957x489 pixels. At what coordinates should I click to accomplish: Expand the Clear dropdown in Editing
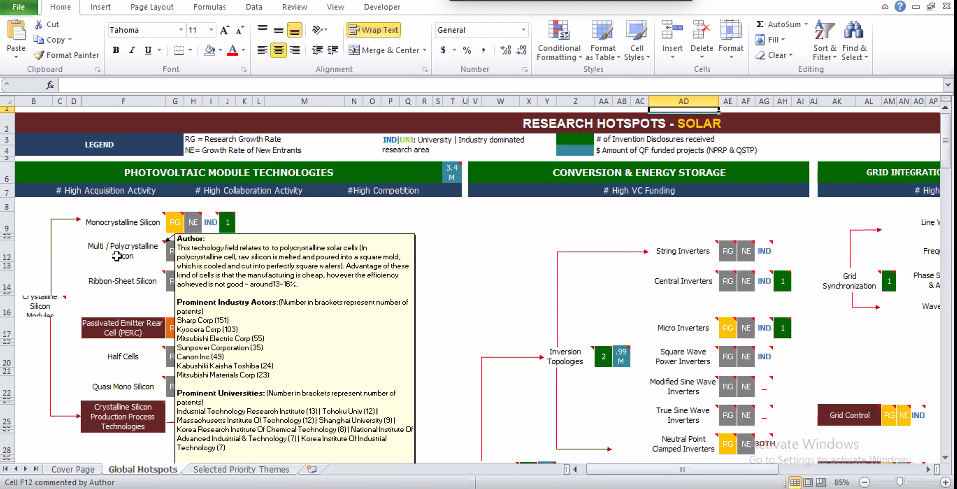click(x=790, y=55)
